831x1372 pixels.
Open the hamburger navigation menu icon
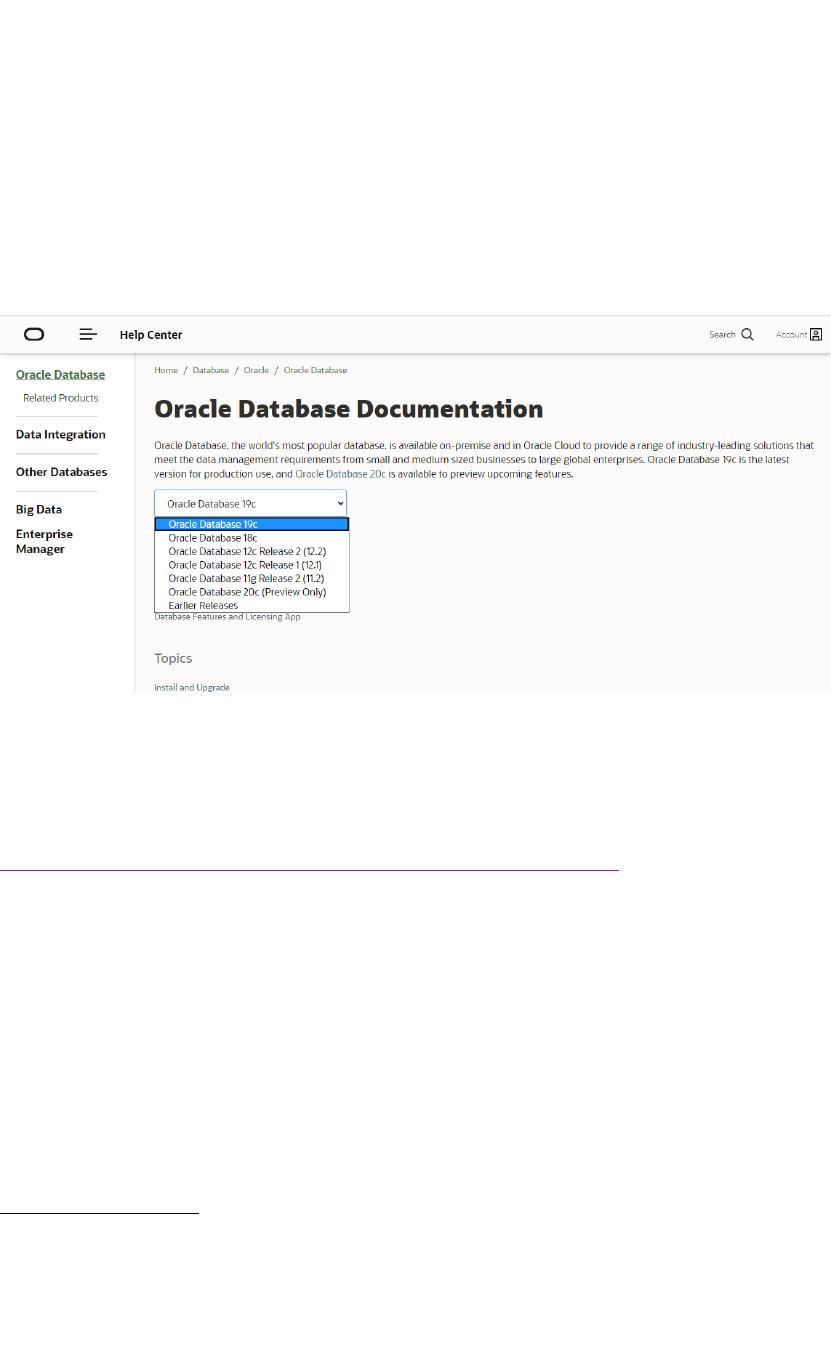click(x=88, y=335)
